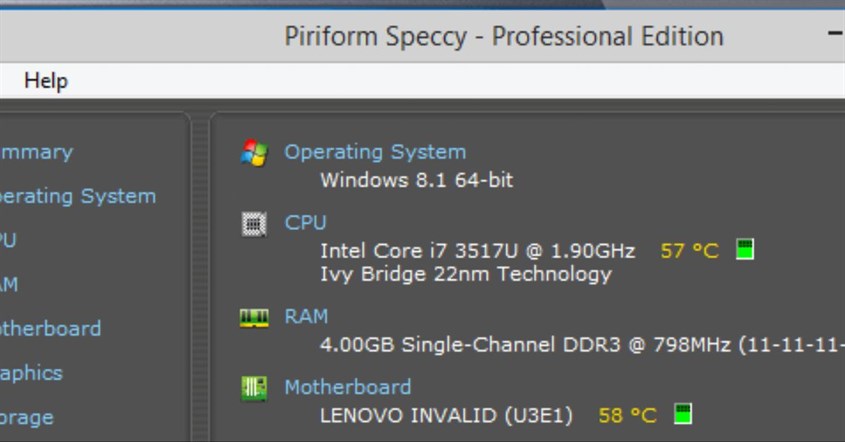Click the Motherboard temperature green status indicator
The width and height of the screenshot is (845, 442).
683,414
